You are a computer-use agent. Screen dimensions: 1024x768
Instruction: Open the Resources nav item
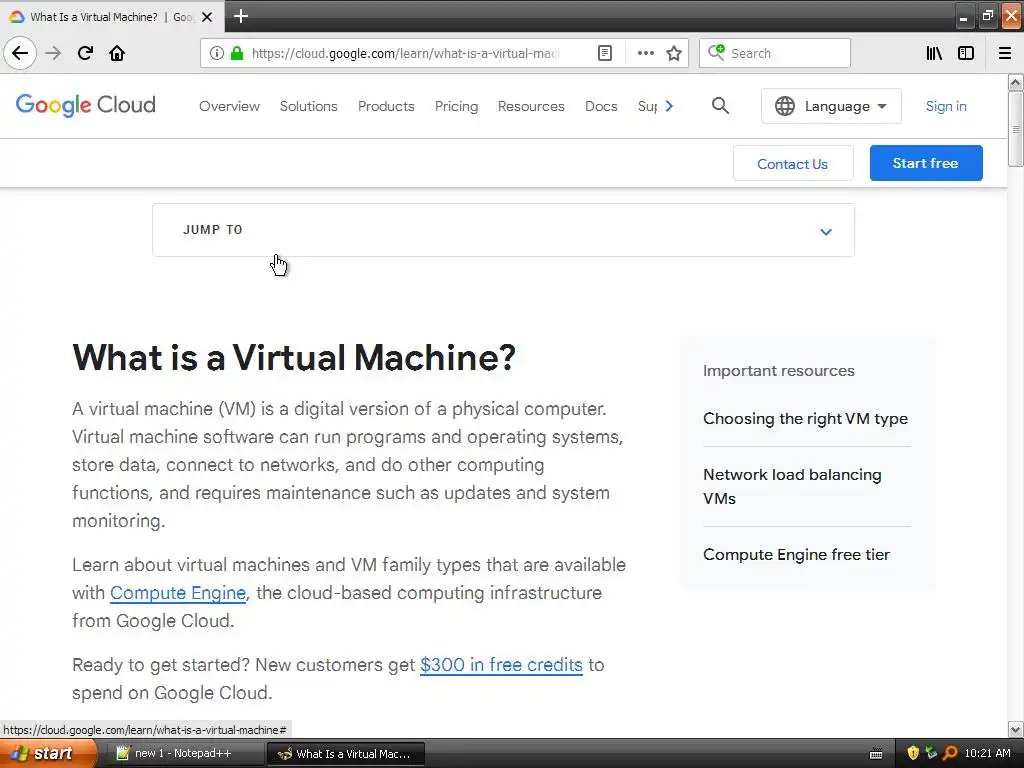531,106
